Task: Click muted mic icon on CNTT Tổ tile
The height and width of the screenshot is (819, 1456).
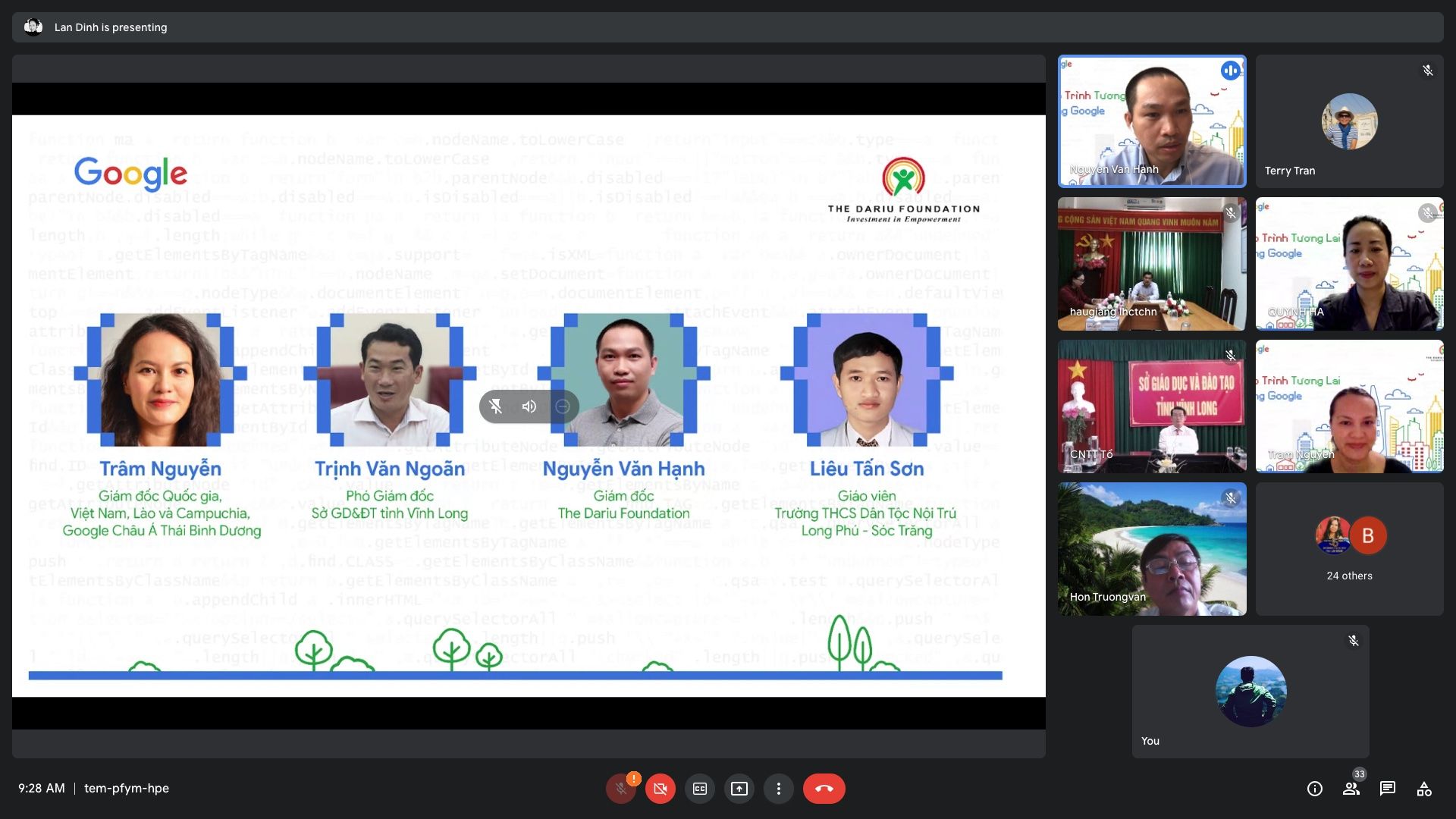Action: click(x=1231, y=356)
